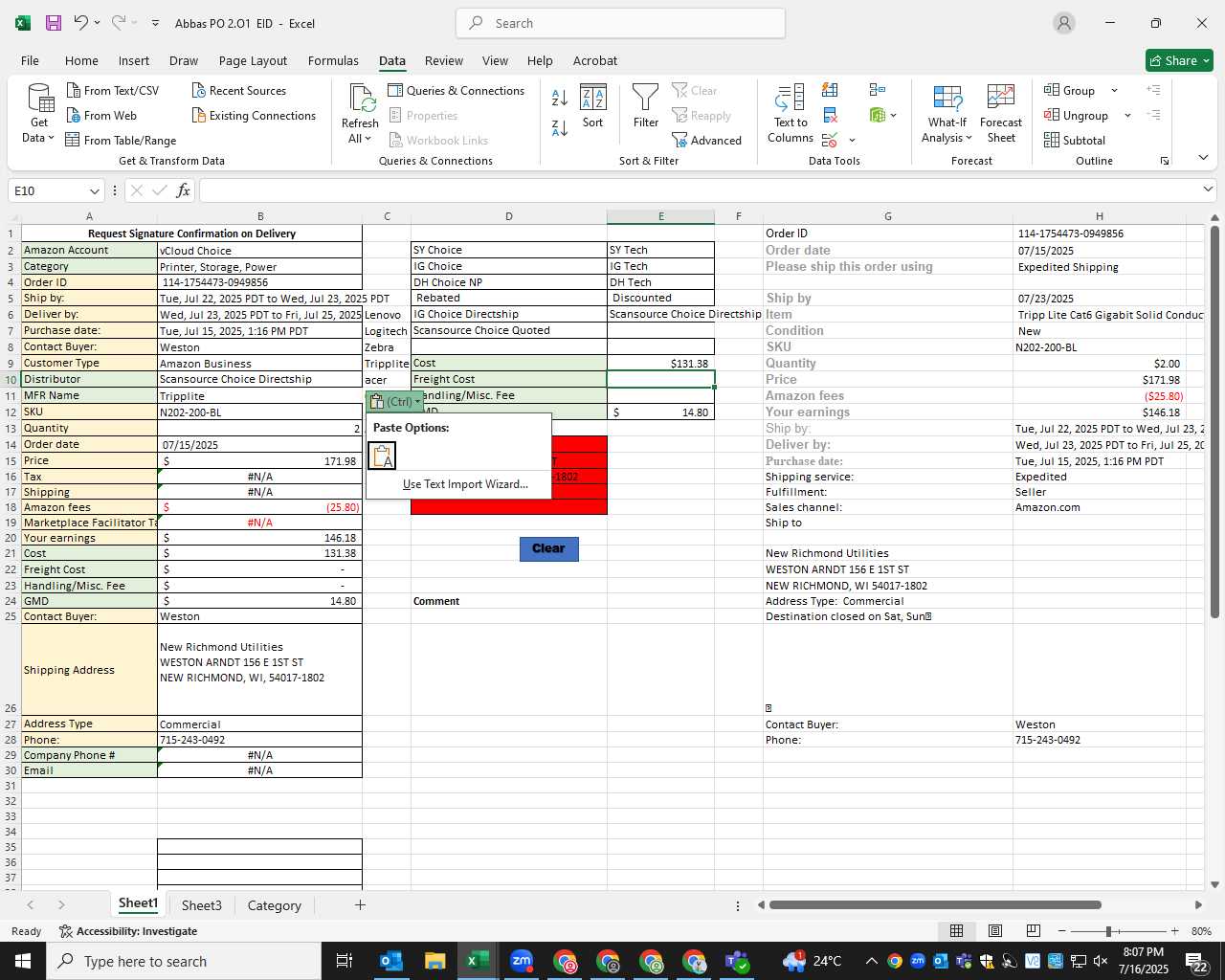Click the vertical scrollbar thumb
This screenshot has width=1225, height=980.
click(1214, 422)
